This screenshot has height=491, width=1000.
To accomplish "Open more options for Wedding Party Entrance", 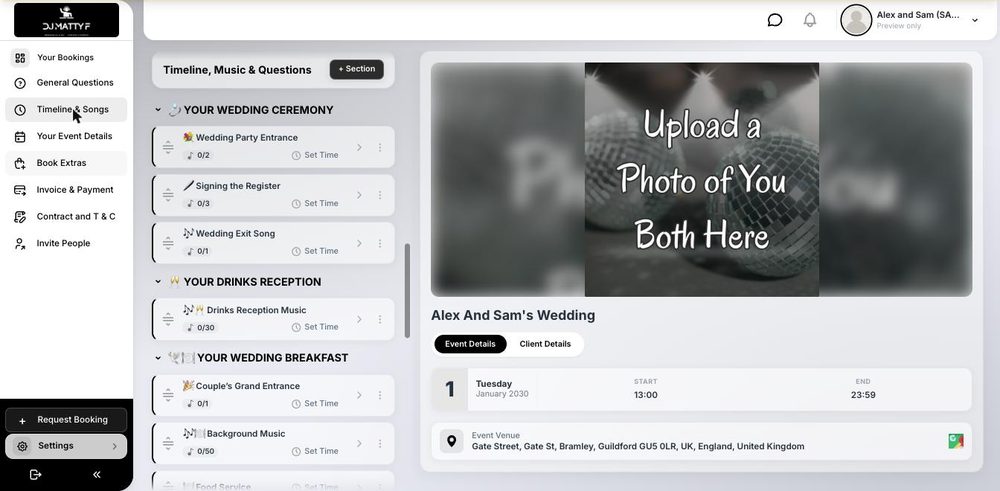I will pos(380,147).
